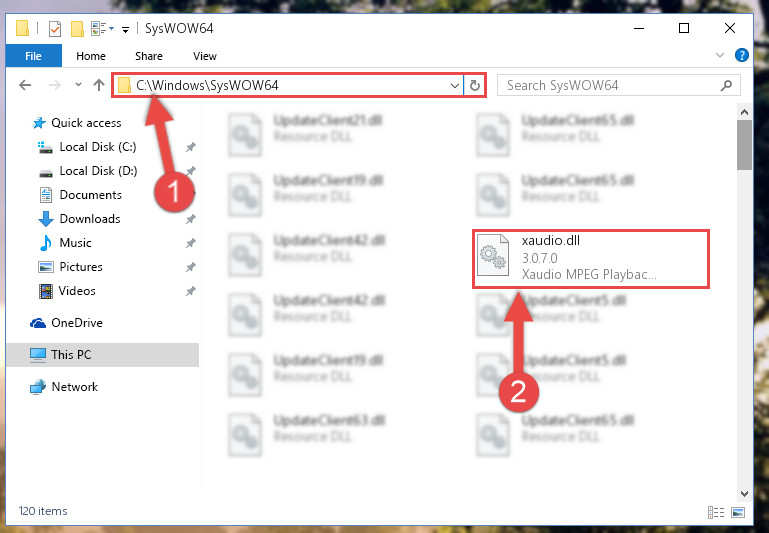Open the Explorer Help icon

[x=742, y=55]
